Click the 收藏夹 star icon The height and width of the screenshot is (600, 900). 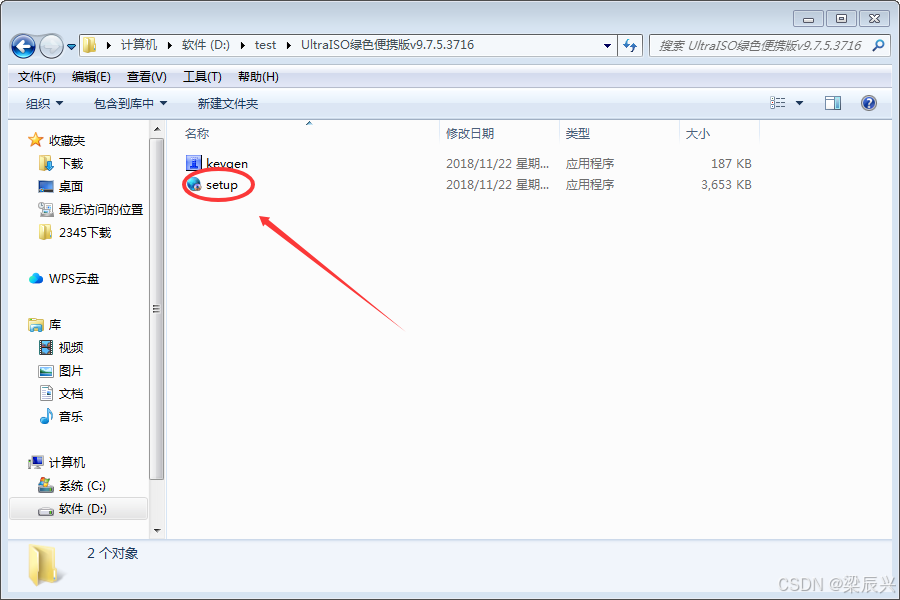[x=36, y=140]
